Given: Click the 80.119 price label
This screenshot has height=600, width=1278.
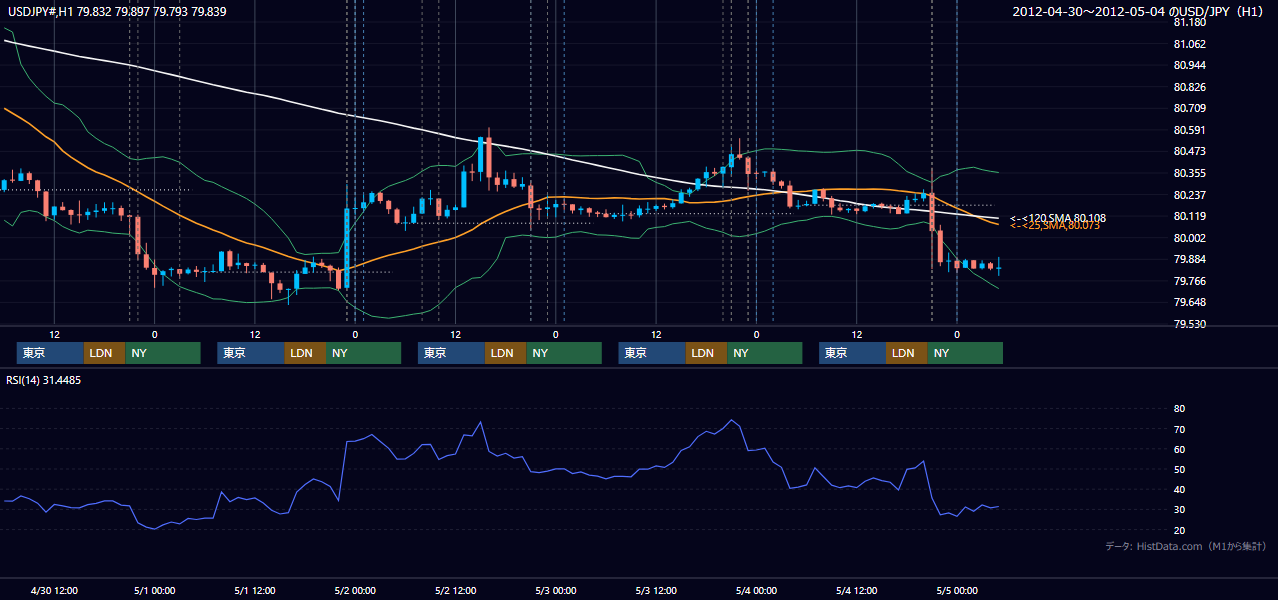Looking at the screenshot, I should (x=1189, y=216).
